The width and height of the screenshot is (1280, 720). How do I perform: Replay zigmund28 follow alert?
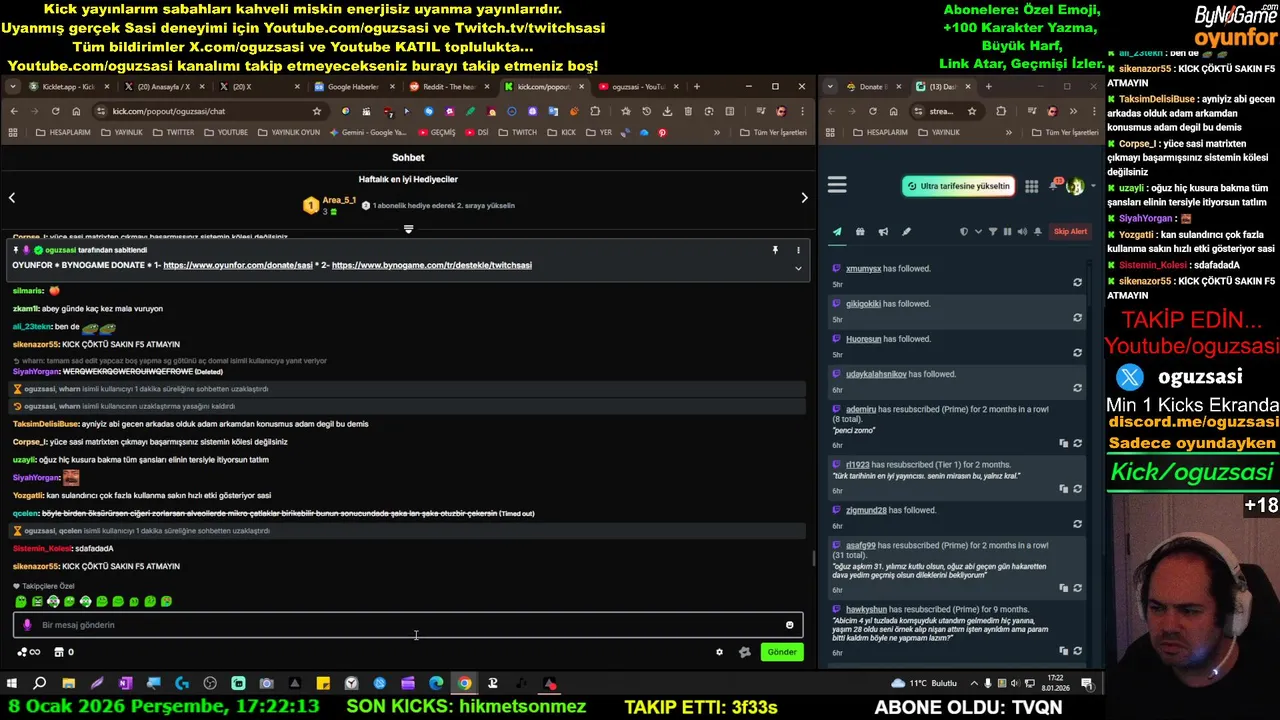point(1077,524)
